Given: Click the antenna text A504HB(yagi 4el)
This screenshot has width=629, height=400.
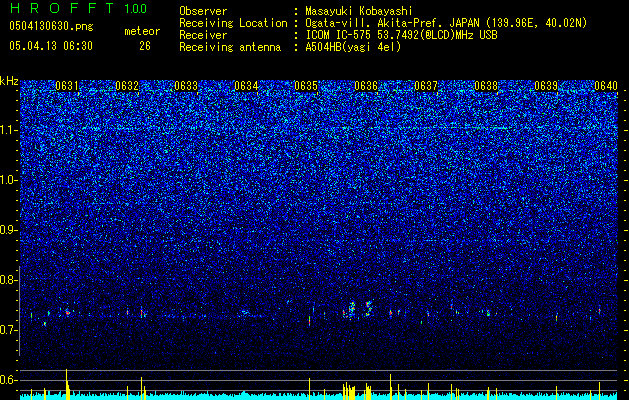Looking at the screenshot, I should coord(353,47).
